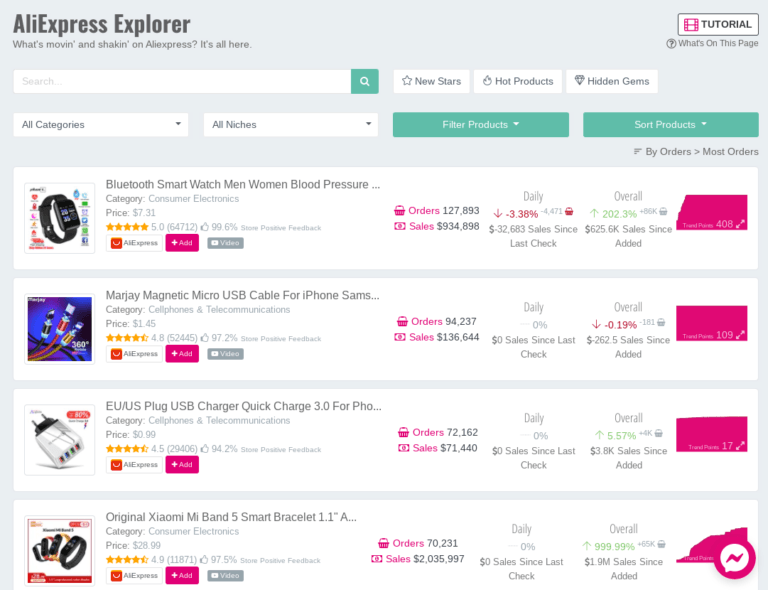Click AliExpress button for Xiaomi Mi Band 5
This screenshot has height=590, width=768.
[x=134, y=576]
